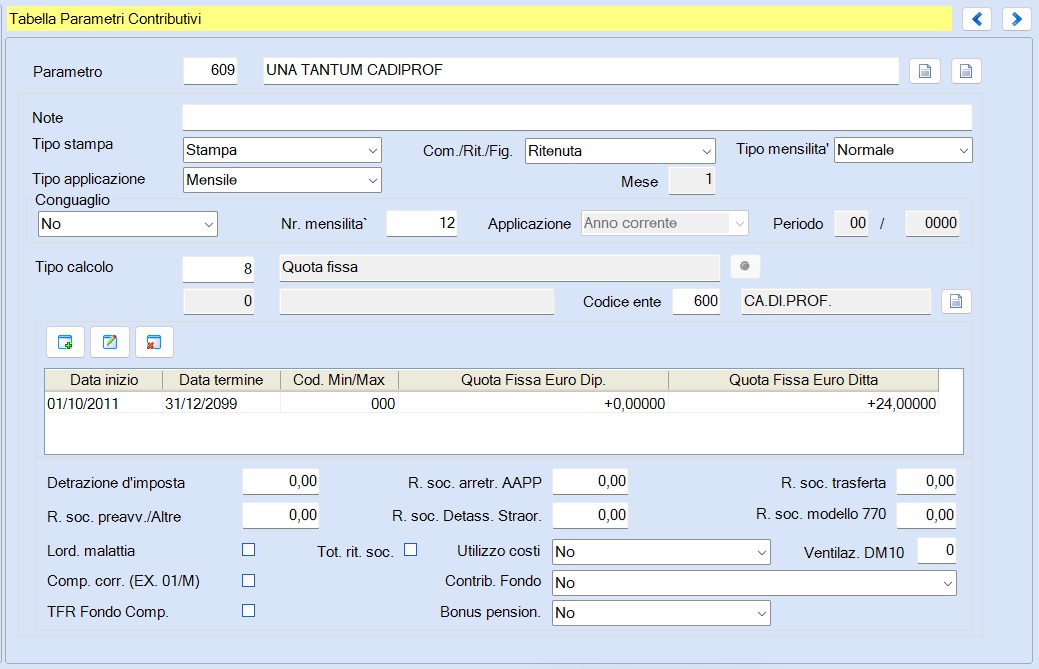Image resolution: width=1039 pixels, height=669 pixels.
Task: Click the Data termine column header
Action: tap(221, 380)
